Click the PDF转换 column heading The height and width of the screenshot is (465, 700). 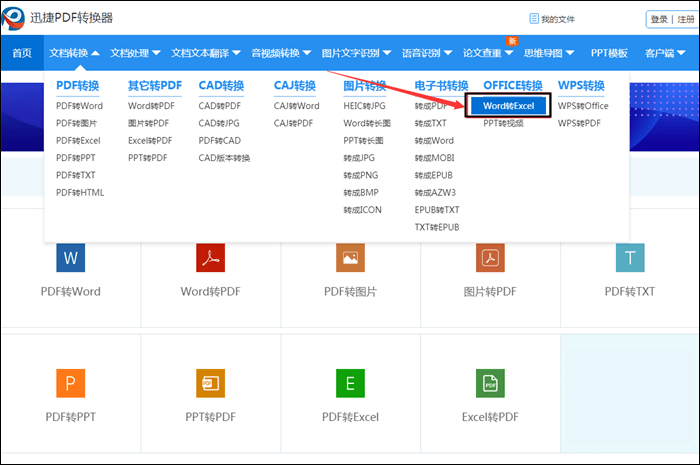[x=78, y=85]
